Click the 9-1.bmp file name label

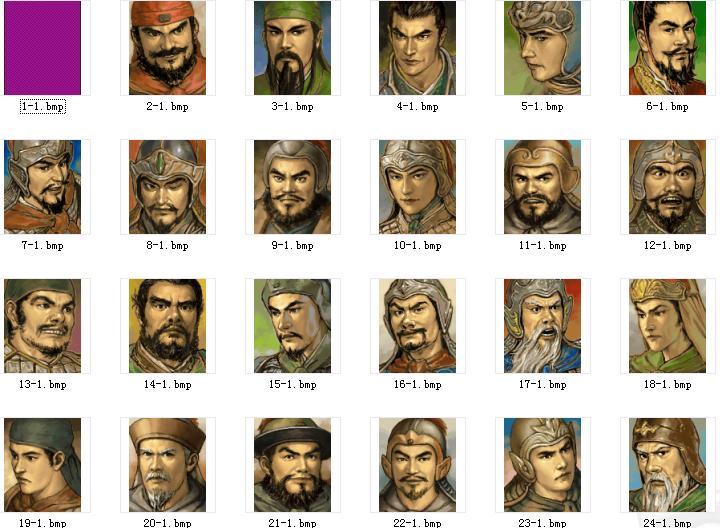[x=292, y=246]
